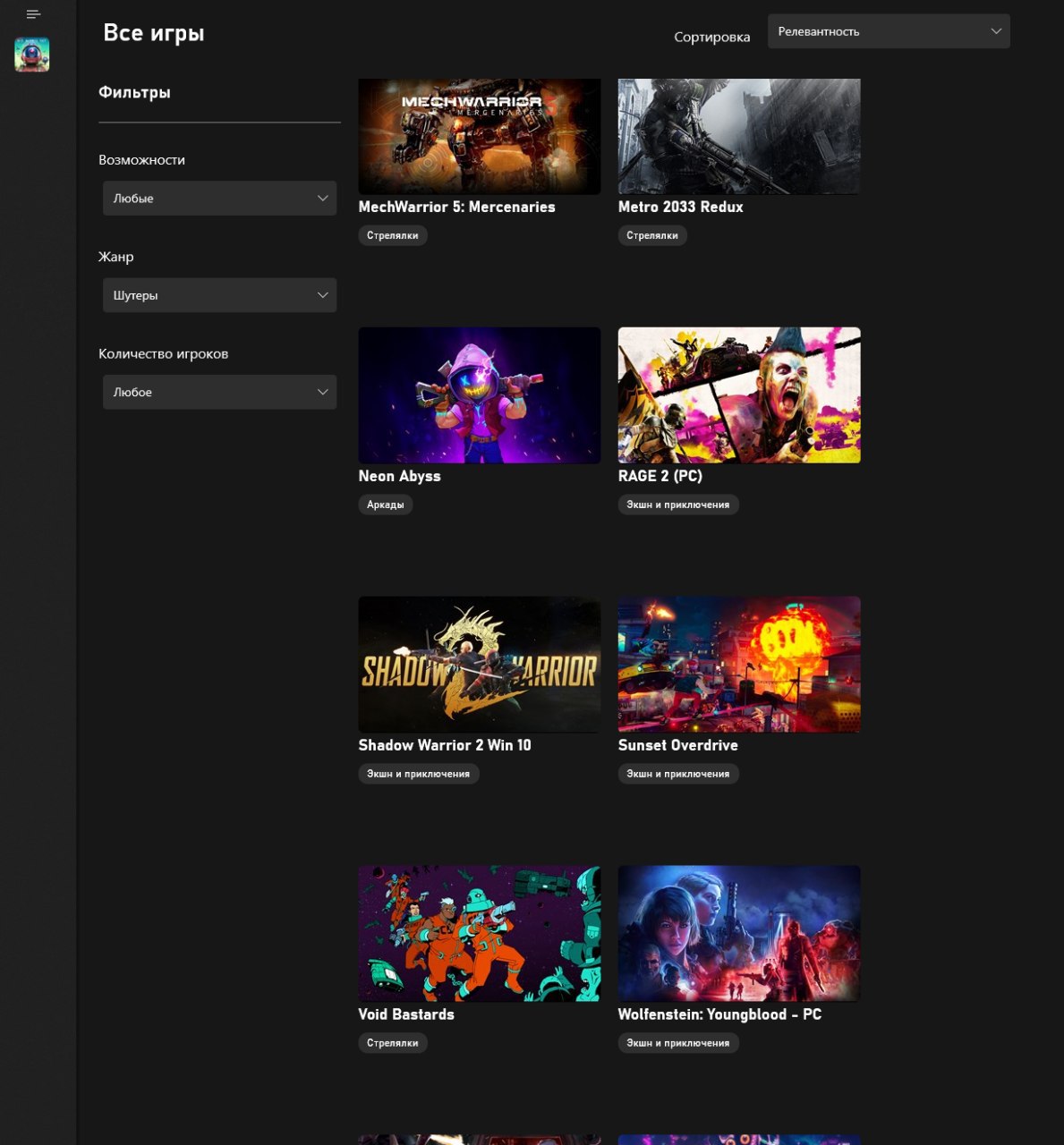The width and height of the screenshot is (1064, 1145).
Task: Click the Аркады tag under Neon Abyss
Action: pyautogui.click(x=386, y=505)
